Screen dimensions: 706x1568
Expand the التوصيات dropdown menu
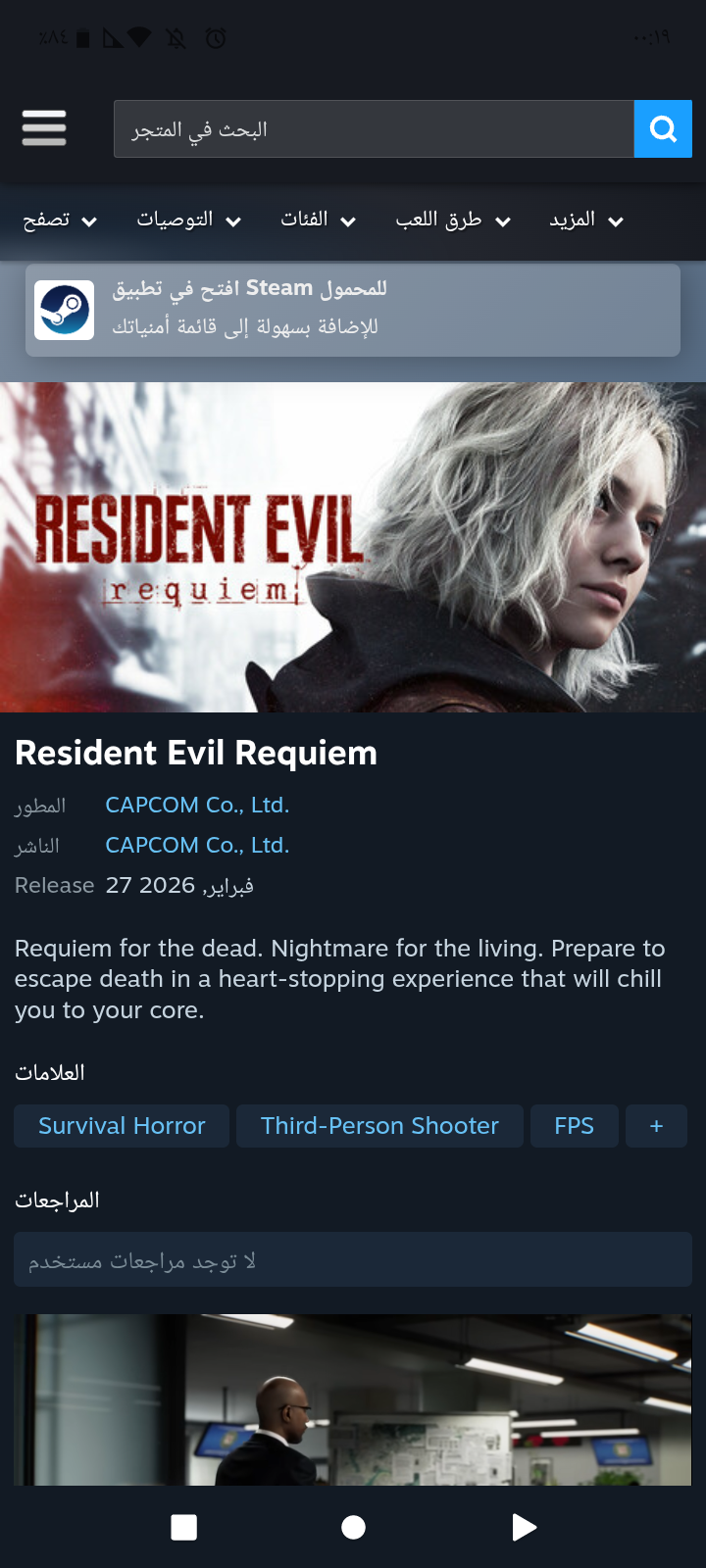coord(189,220)
